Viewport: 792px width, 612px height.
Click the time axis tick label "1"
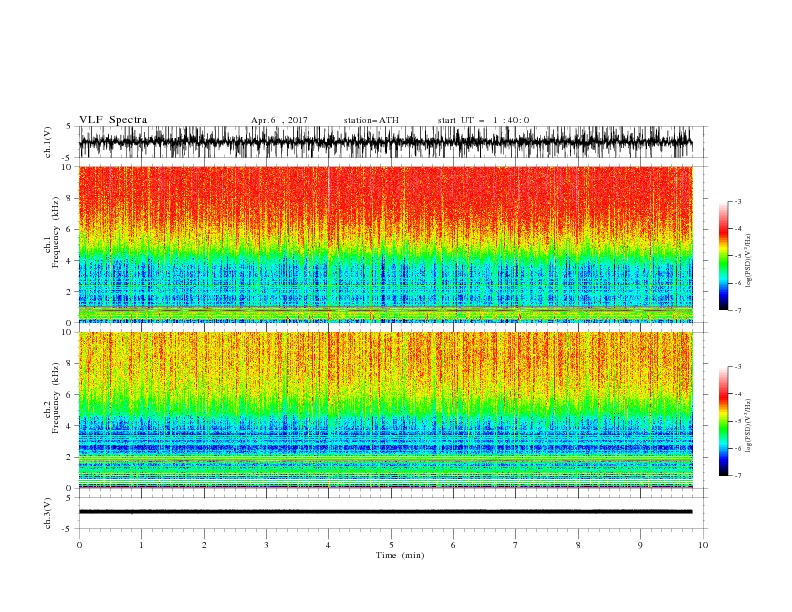pos(141,545)
